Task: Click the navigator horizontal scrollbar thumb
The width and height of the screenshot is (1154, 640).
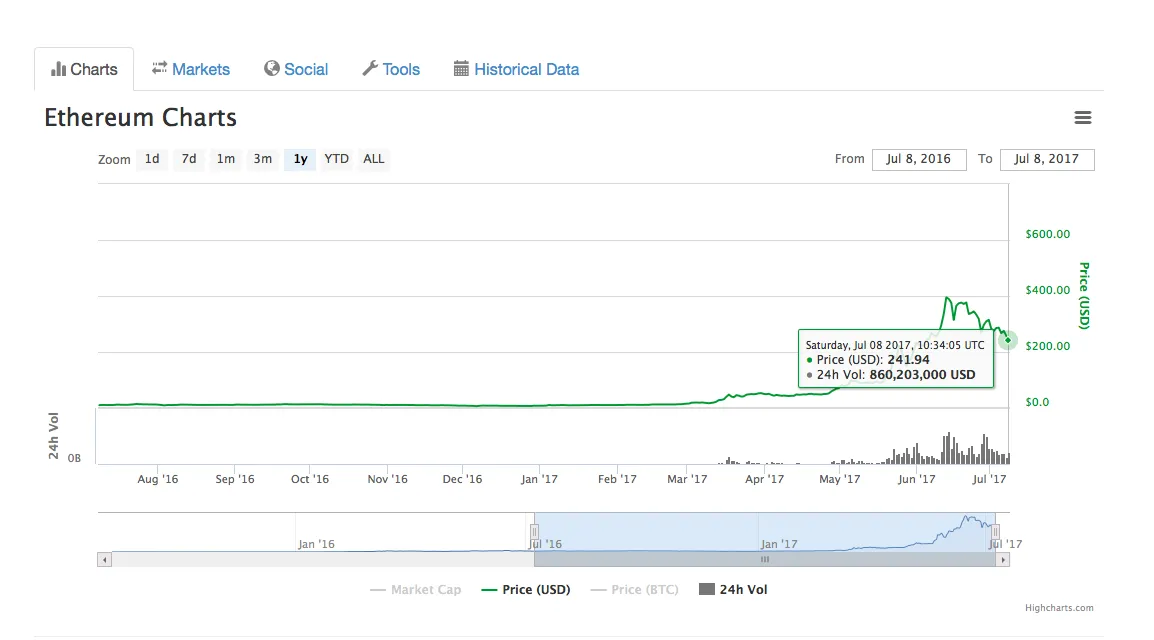Action: pos(765,560)
